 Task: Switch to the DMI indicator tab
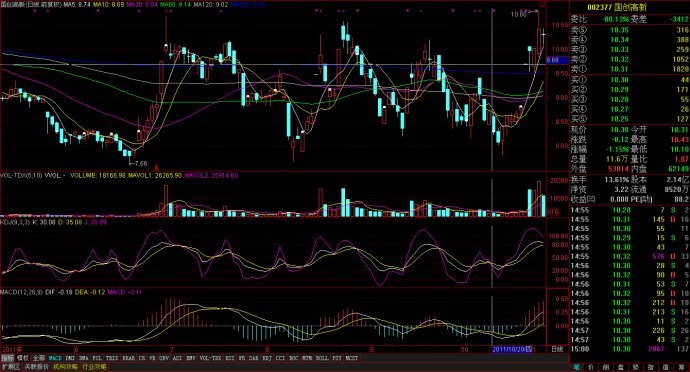coord(70,358)
